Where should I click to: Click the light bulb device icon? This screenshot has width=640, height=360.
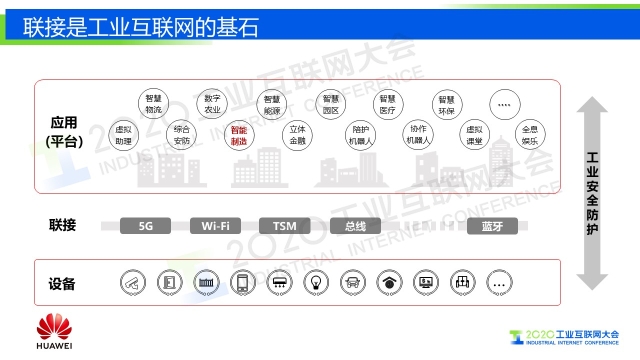[x=316, y=282]
